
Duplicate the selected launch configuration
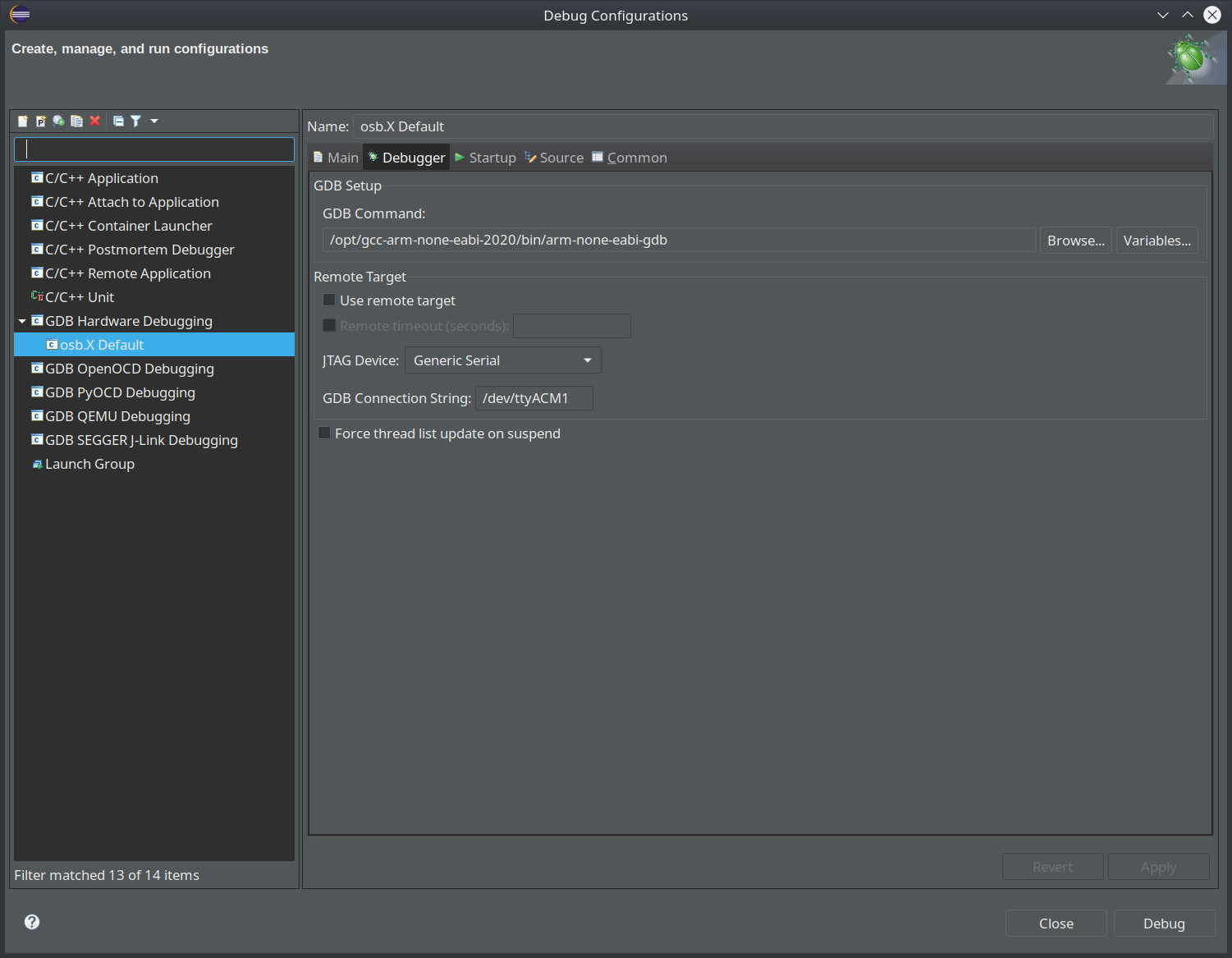coord(77,121)
